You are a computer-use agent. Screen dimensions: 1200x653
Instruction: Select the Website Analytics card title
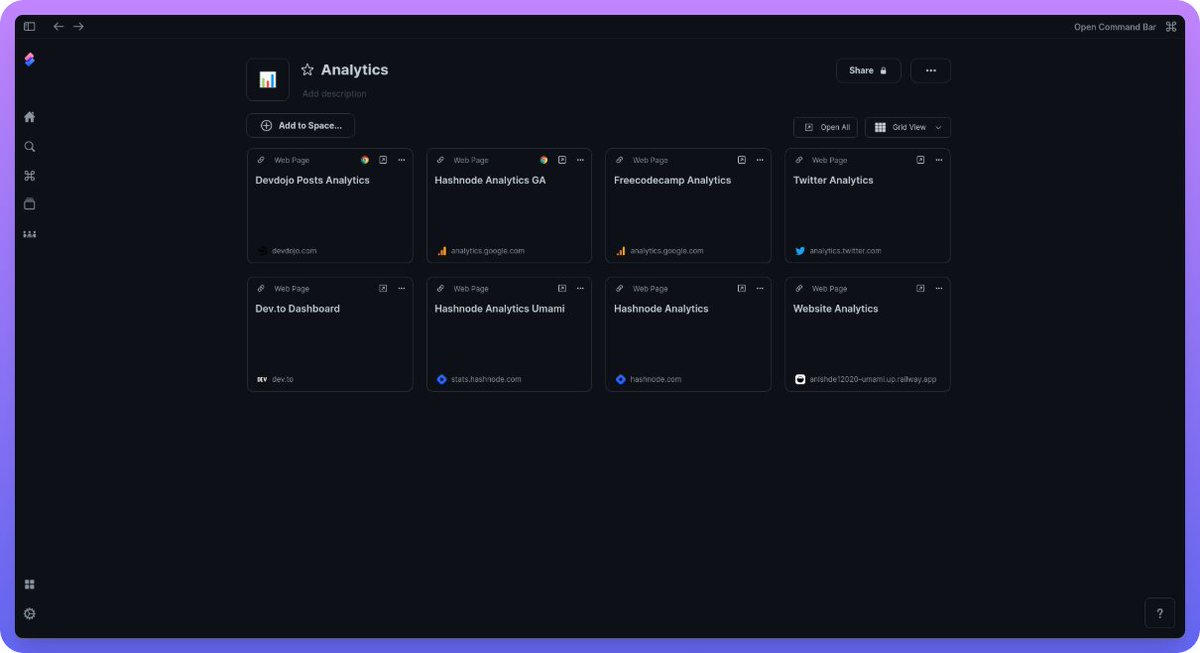[836, 309]
